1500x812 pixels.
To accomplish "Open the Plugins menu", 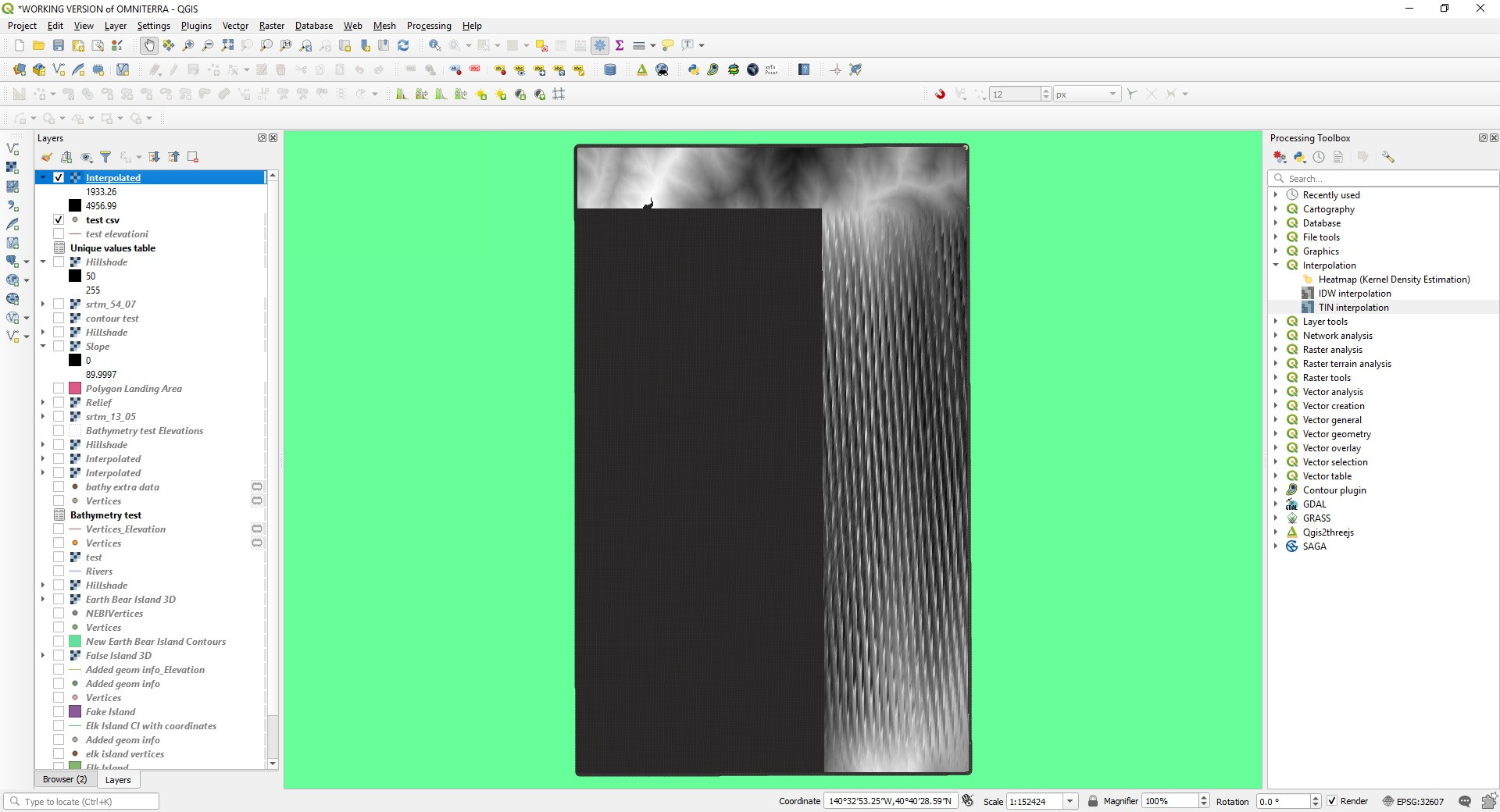I will point(196,26).
